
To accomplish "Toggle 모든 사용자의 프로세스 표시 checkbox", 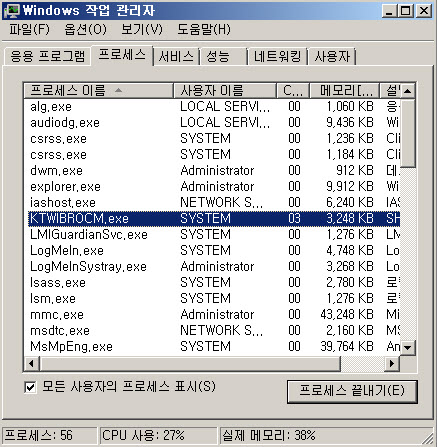I will click(31, 387).
